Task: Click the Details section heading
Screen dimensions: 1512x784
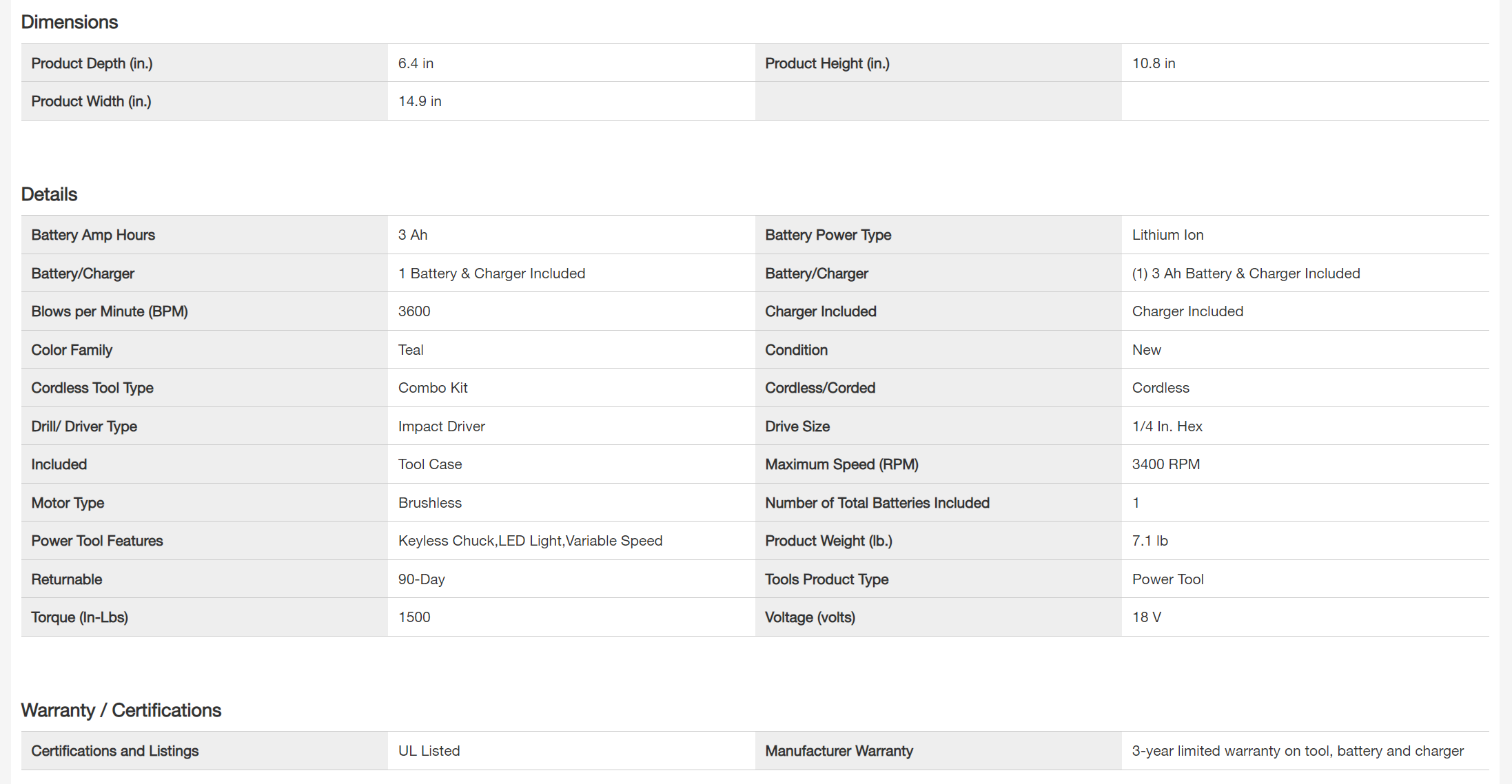Action: point(49,194)
